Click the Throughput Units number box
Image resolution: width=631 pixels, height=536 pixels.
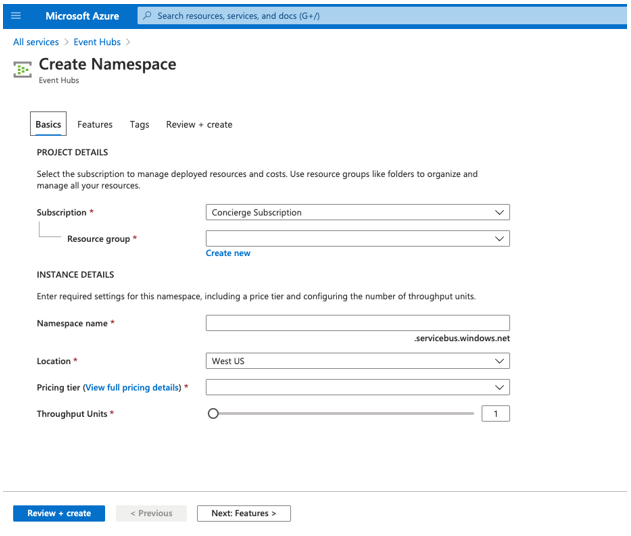(x=495, y=413)
